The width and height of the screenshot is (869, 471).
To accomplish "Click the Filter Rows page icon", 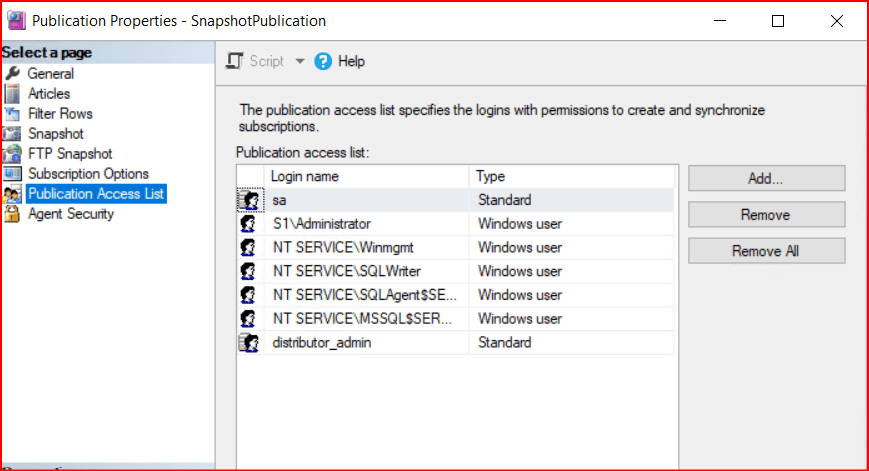I will pos(12,114).
